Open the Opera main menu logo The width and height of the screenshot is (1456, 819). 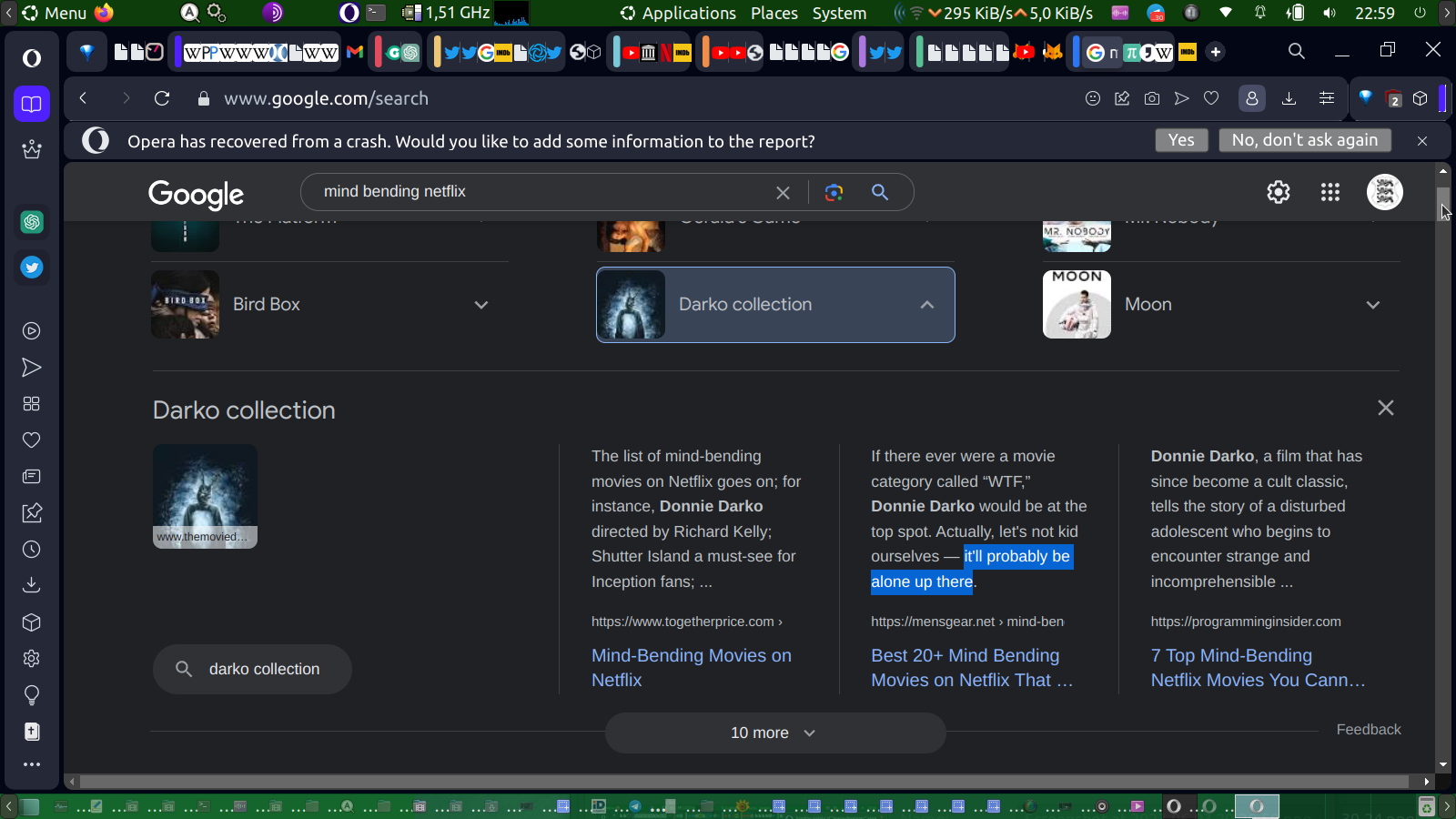coord(32,58)
